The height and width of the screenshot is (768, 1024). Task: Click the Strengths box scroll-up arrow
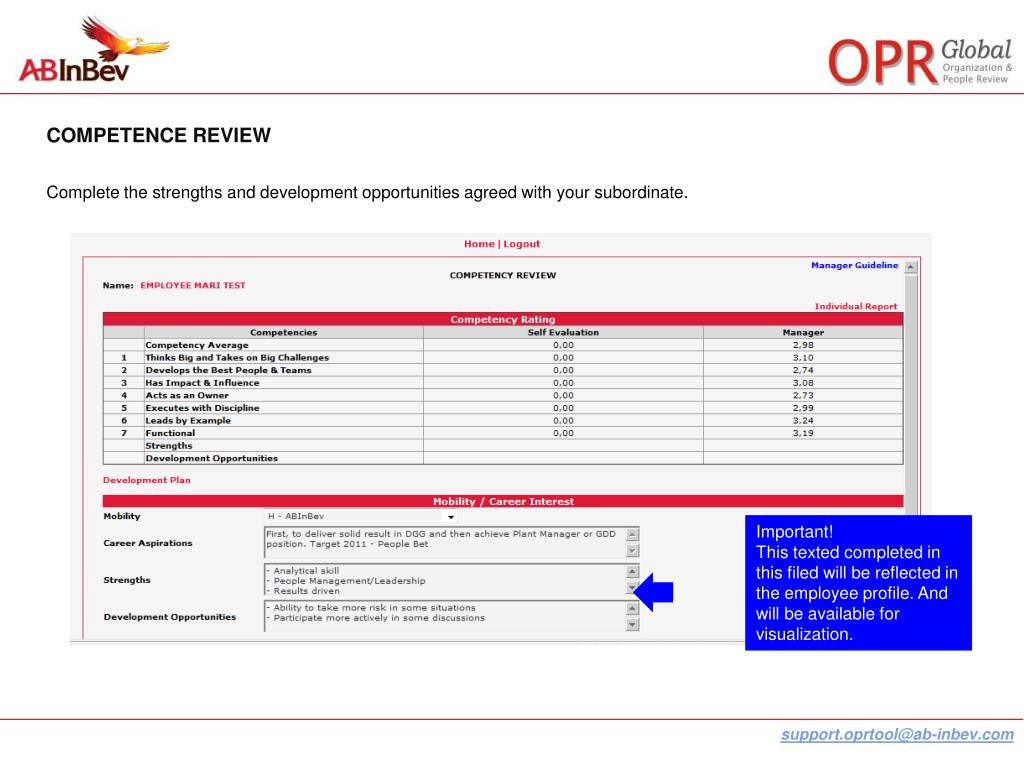coord(632,571)
